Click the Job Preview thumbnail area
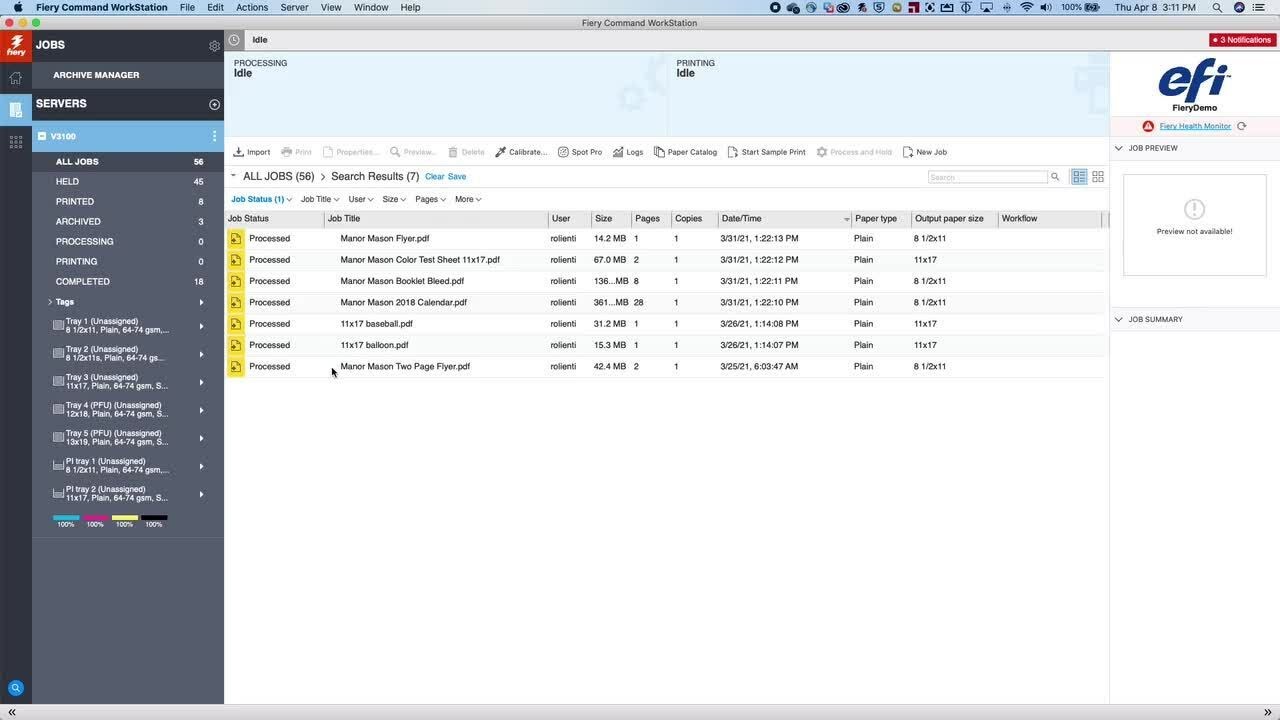 click(x=1194, y=225)
